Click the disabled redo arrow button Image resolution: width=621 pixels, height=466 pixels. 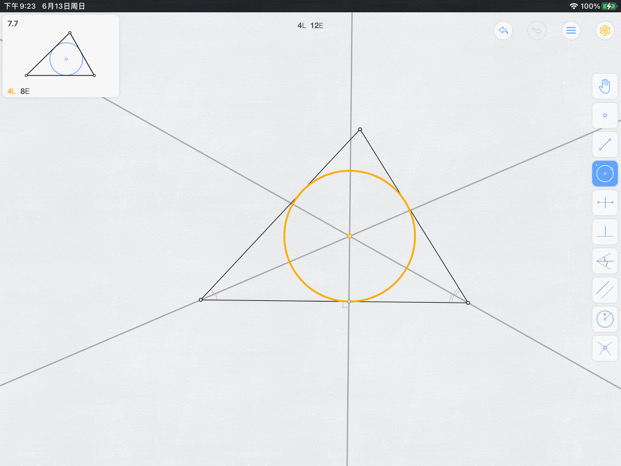tap(537, 30)
